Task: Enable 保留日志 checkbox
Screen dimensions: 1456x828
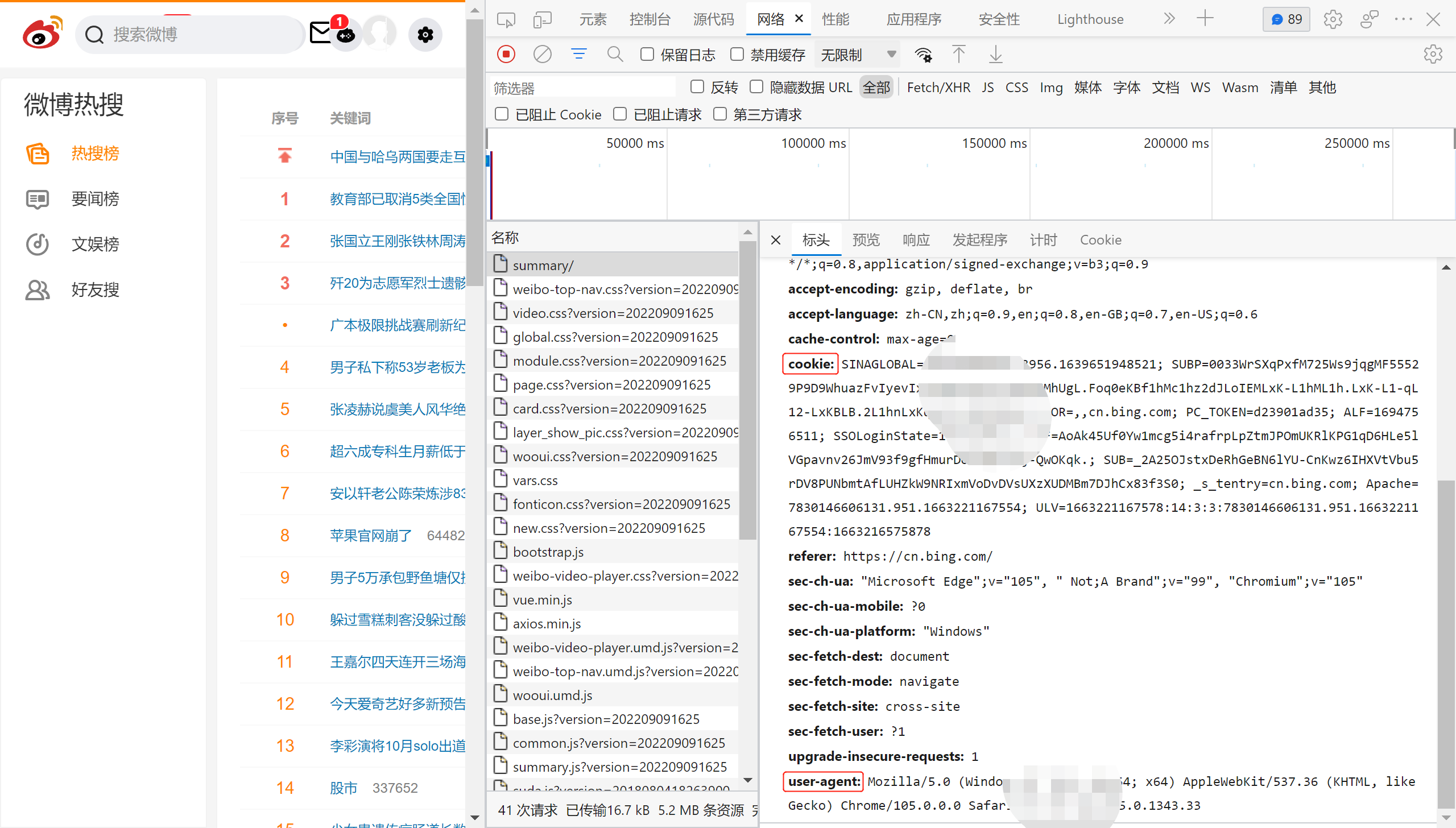Action: click(647, 55)
